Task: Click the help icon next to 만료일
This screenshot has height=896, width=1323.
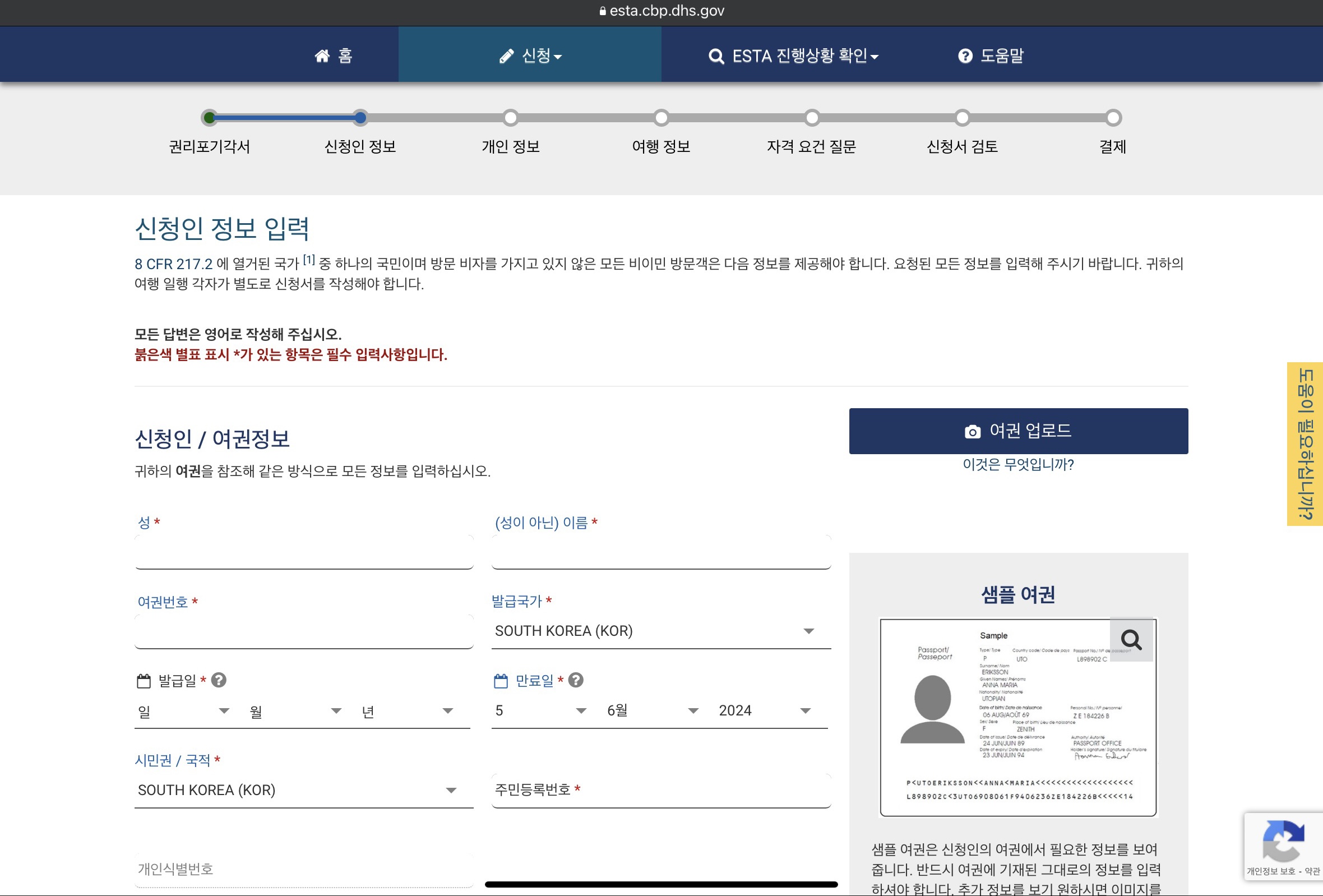Action: click(576, 680)
